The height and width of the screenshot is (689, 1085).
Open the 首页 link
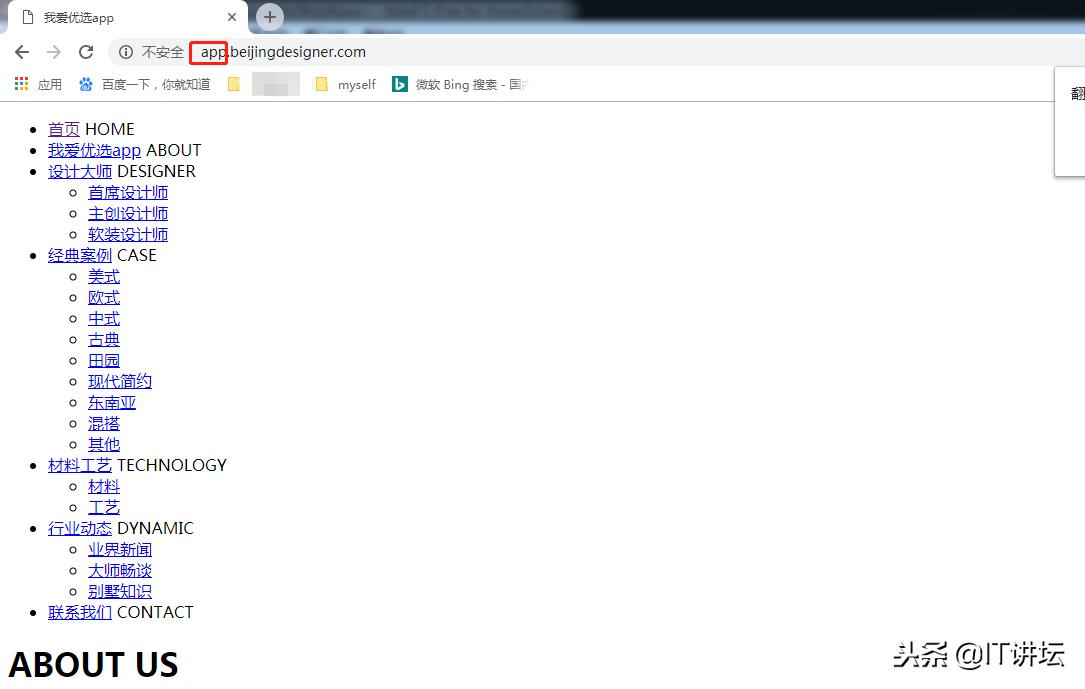tap(64, 129)
